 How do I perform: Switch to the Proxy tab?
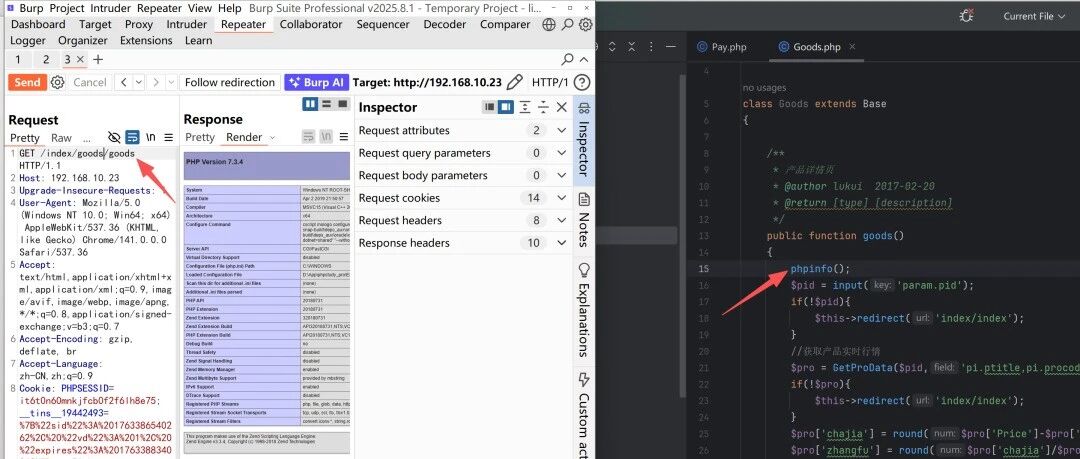click(139, 25)
